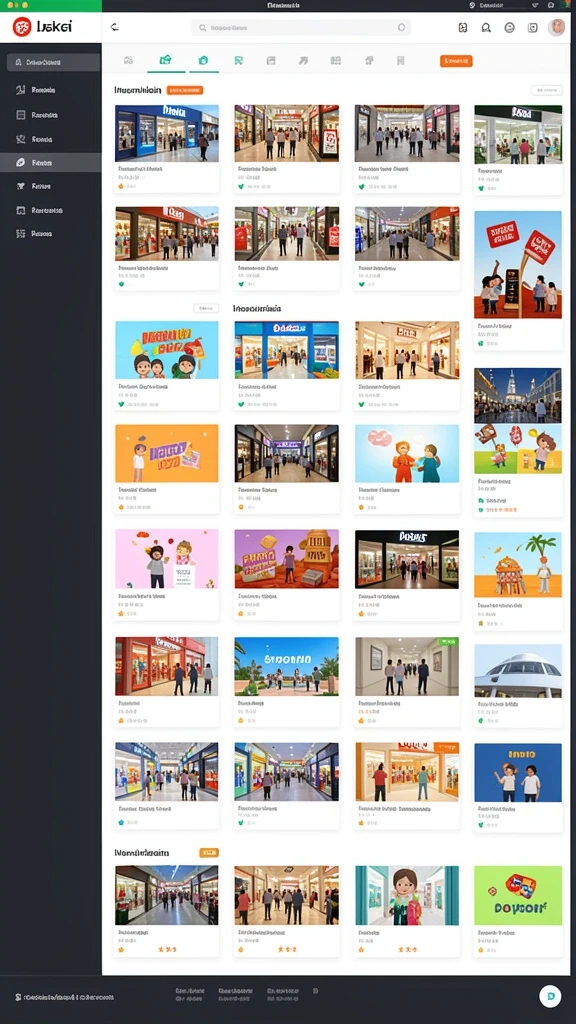
Task: Open the user avatar in the header
Action: 556,27
